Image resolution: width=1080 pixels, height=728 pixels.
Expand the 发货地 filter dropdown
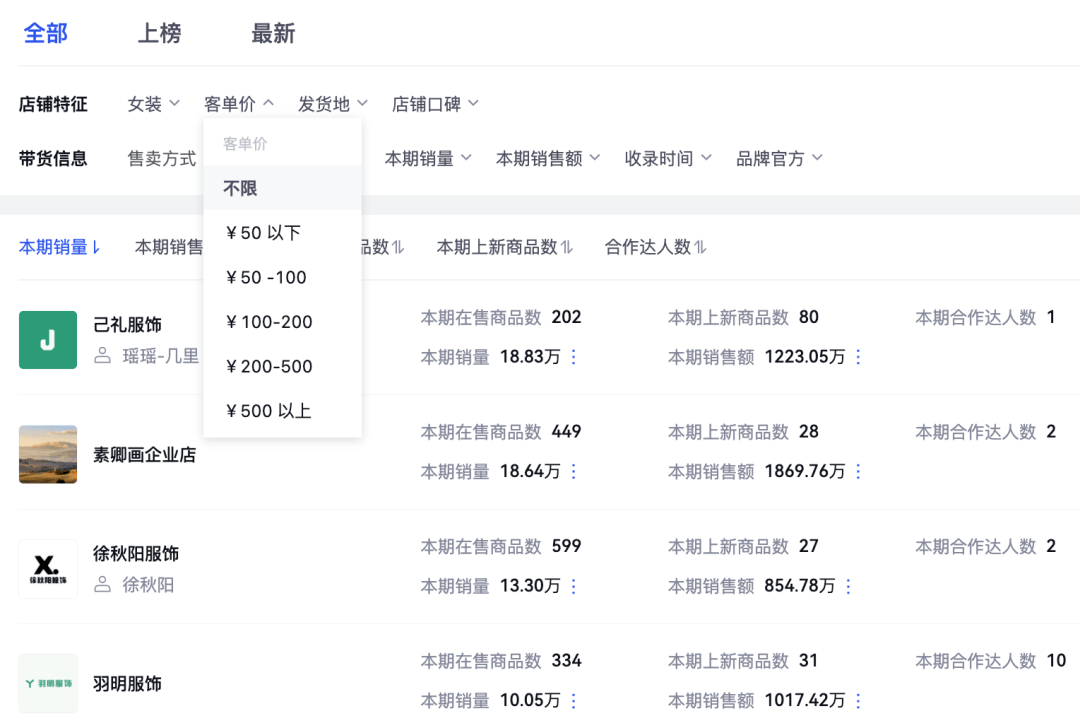click(x=333, y=104)
